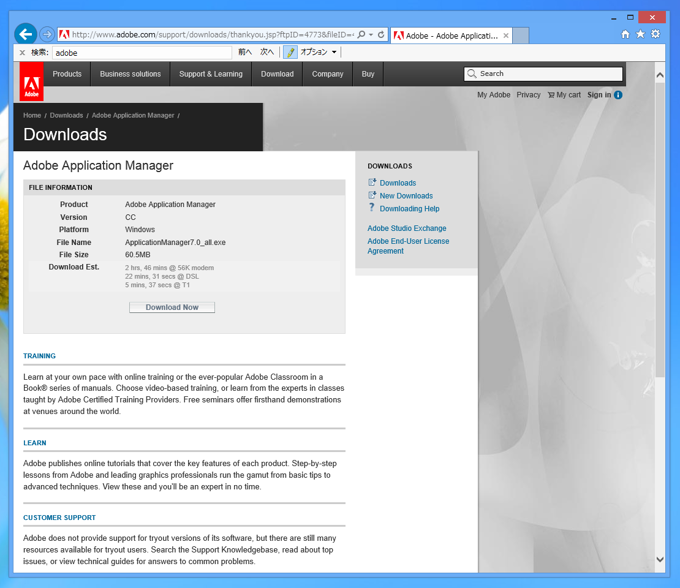
Task: Toggle the highlight matches pen icon
Action: coord(290,52)
